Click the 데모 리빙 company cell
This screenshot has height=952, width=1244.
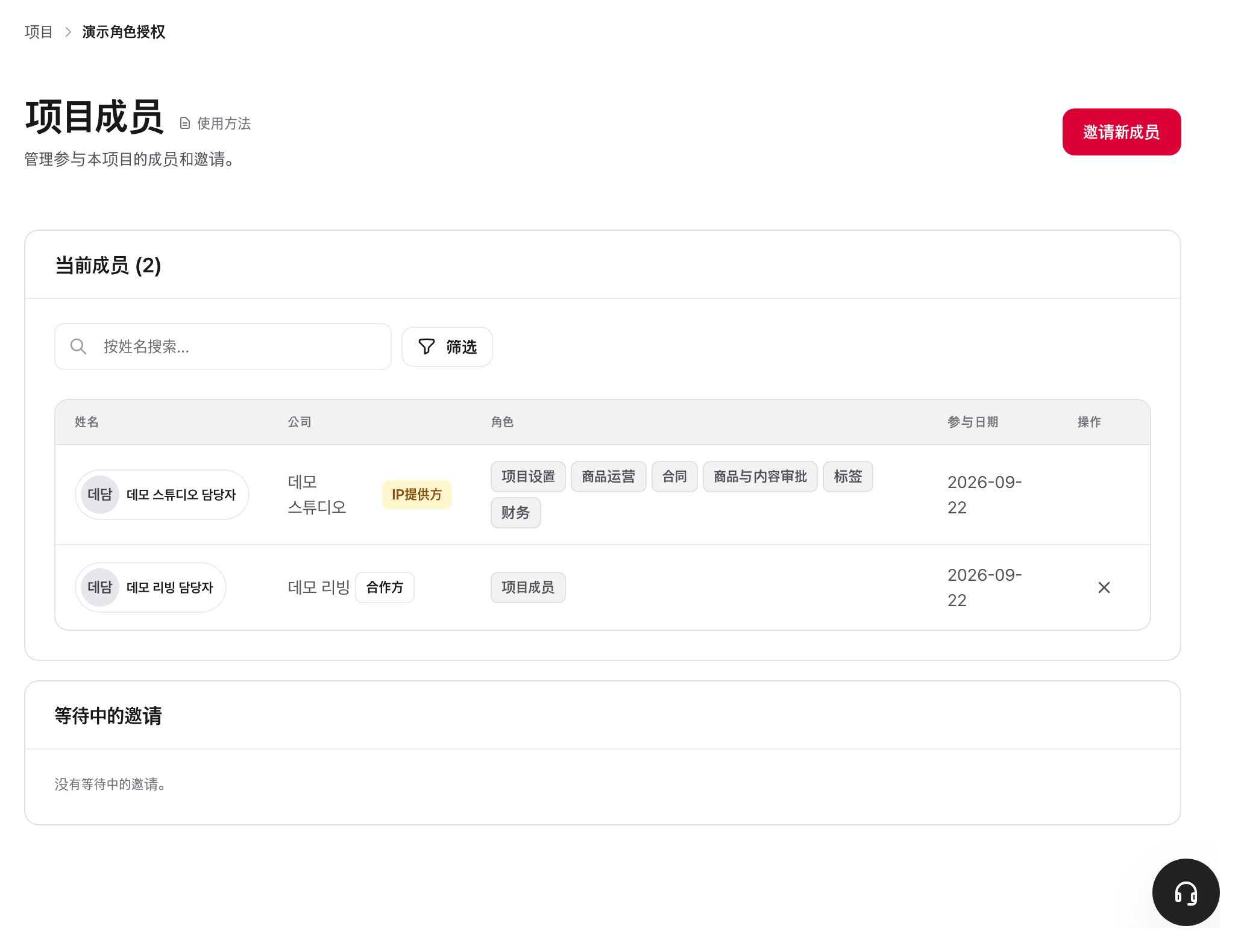319,587
